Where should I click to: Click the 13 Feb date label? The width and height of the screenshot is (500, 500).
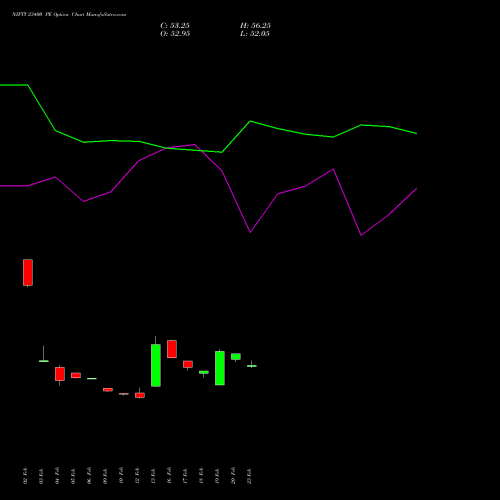pos(153,476)
